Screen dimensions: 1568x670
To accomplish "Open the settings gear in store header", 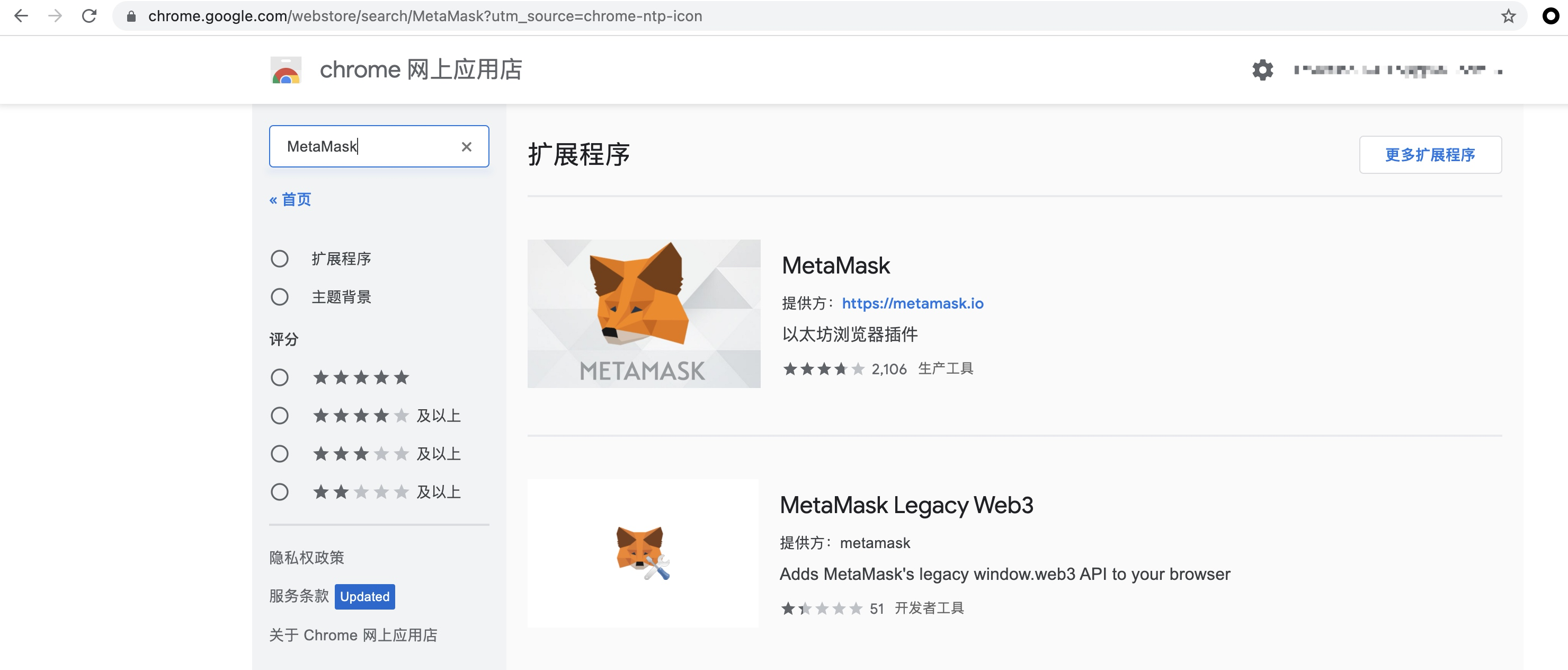I will 1262,69.
